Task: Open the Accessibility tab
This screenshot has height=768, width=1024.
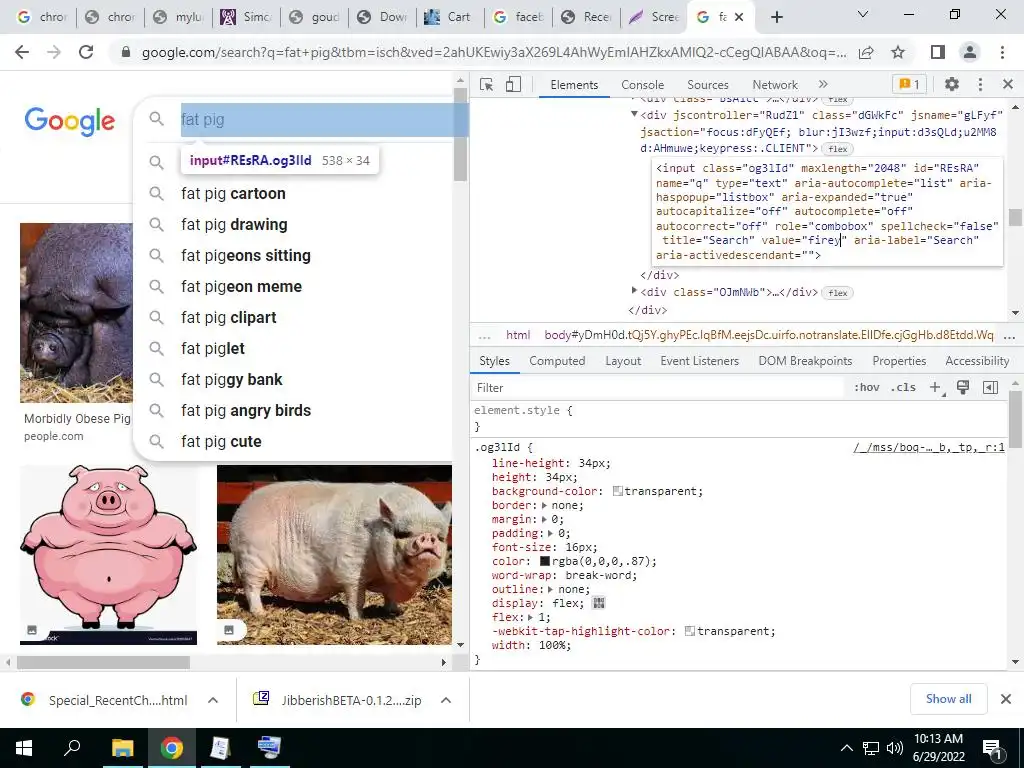Action: point(977,361)
